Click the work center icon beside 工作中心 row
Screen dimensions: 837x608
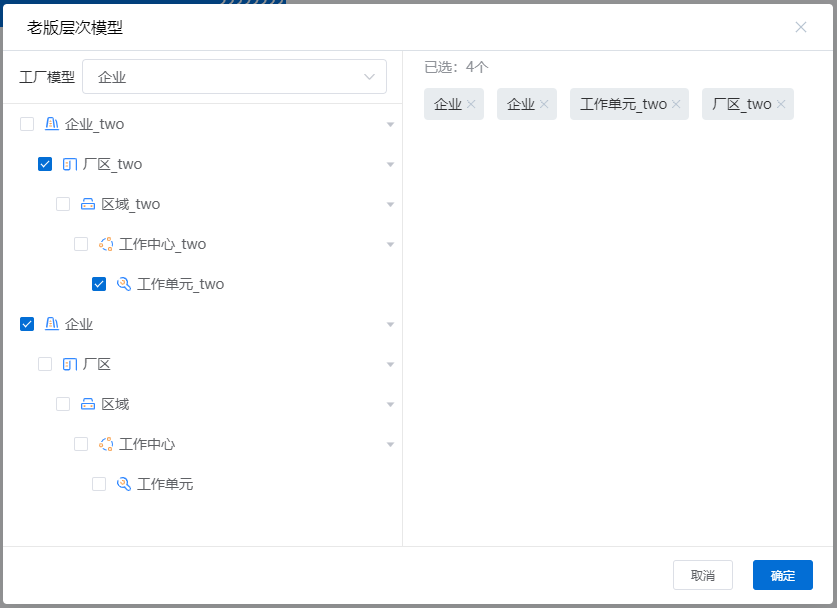[106, 444]
